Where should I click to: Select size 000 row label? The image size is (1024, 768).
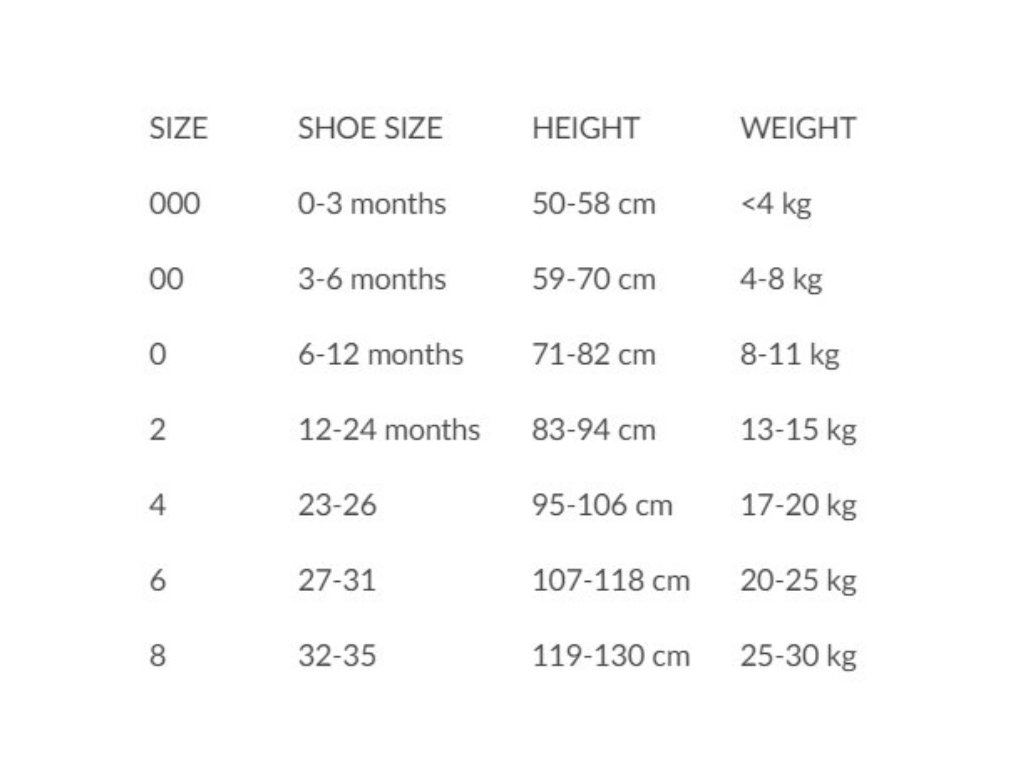[174, 204]
